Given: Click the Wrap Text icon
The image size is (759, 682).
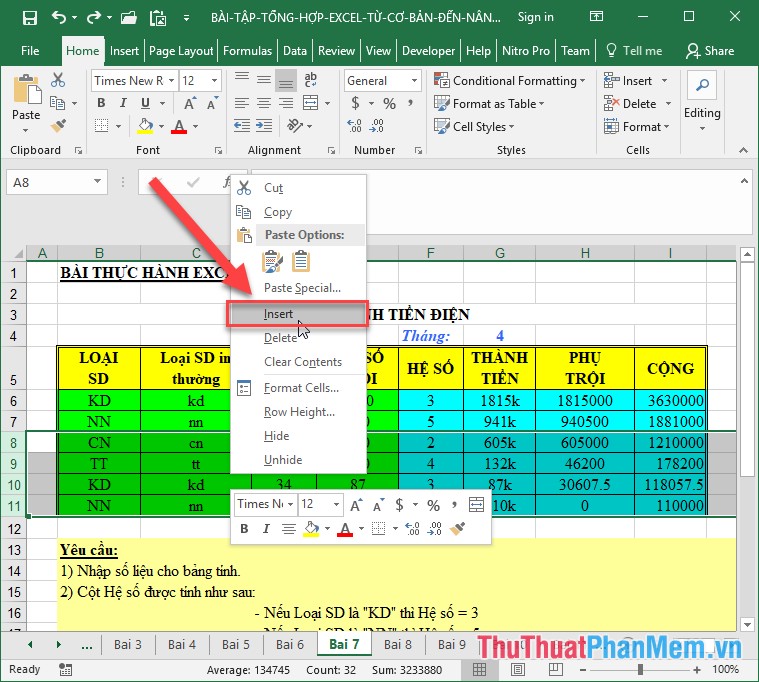Looking at the screenshot, I should coord(310,80).
